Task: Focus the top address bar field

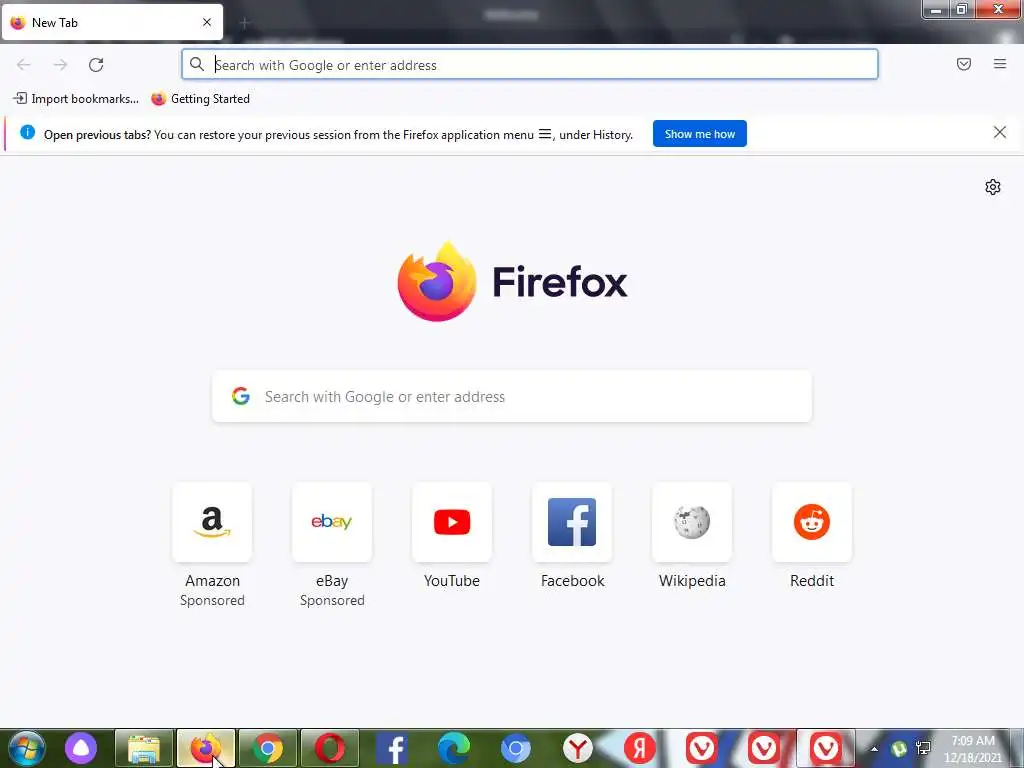Action: click(x=530, y=65)
